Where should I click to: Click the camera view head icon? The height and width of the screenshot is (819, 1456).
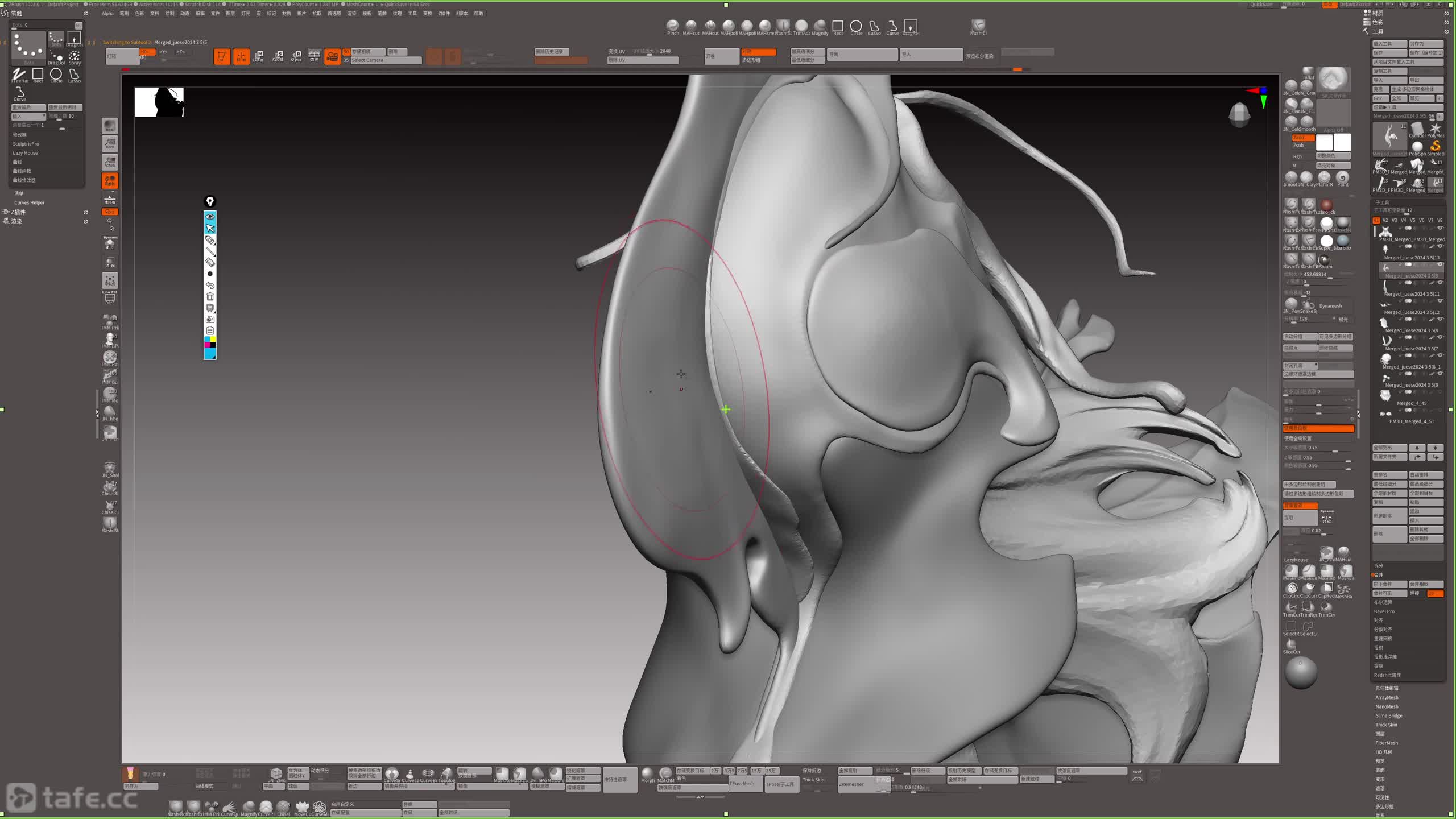pyautogui.click(x=1239, y=114)
